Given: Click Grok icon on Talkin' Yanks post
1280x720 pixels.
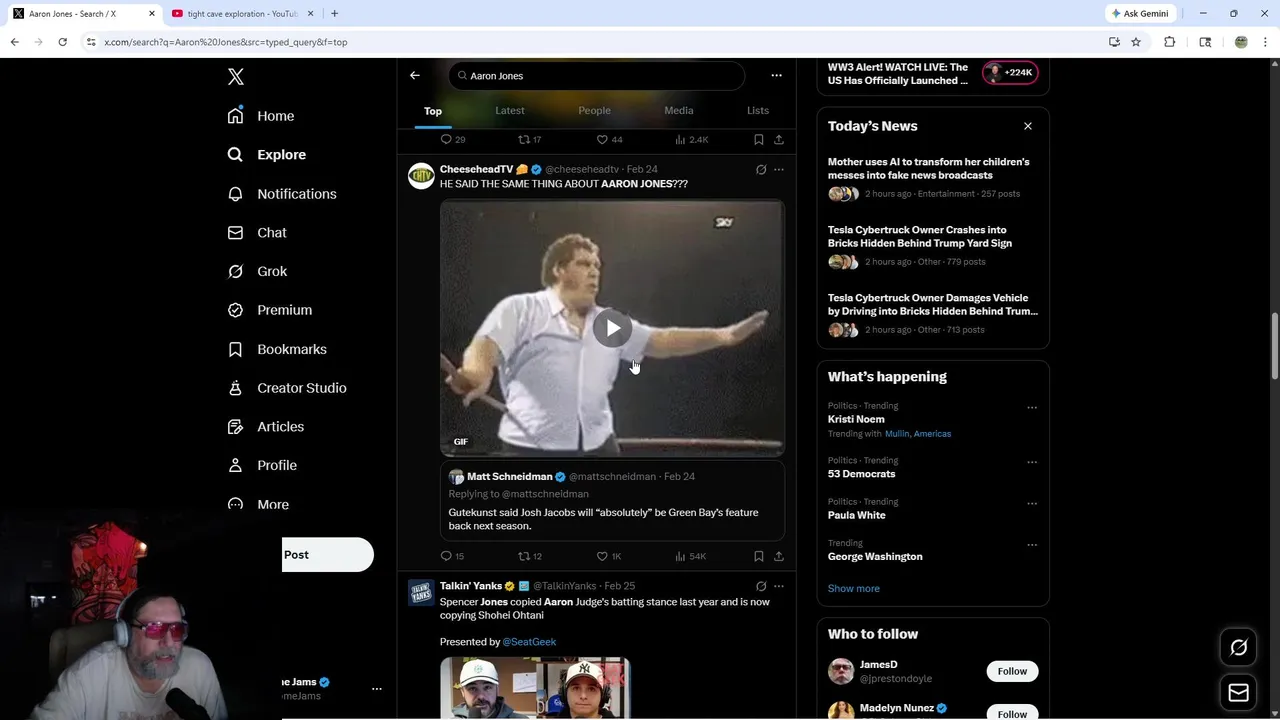Looking at the screenshot, I should tap(761, 586).
